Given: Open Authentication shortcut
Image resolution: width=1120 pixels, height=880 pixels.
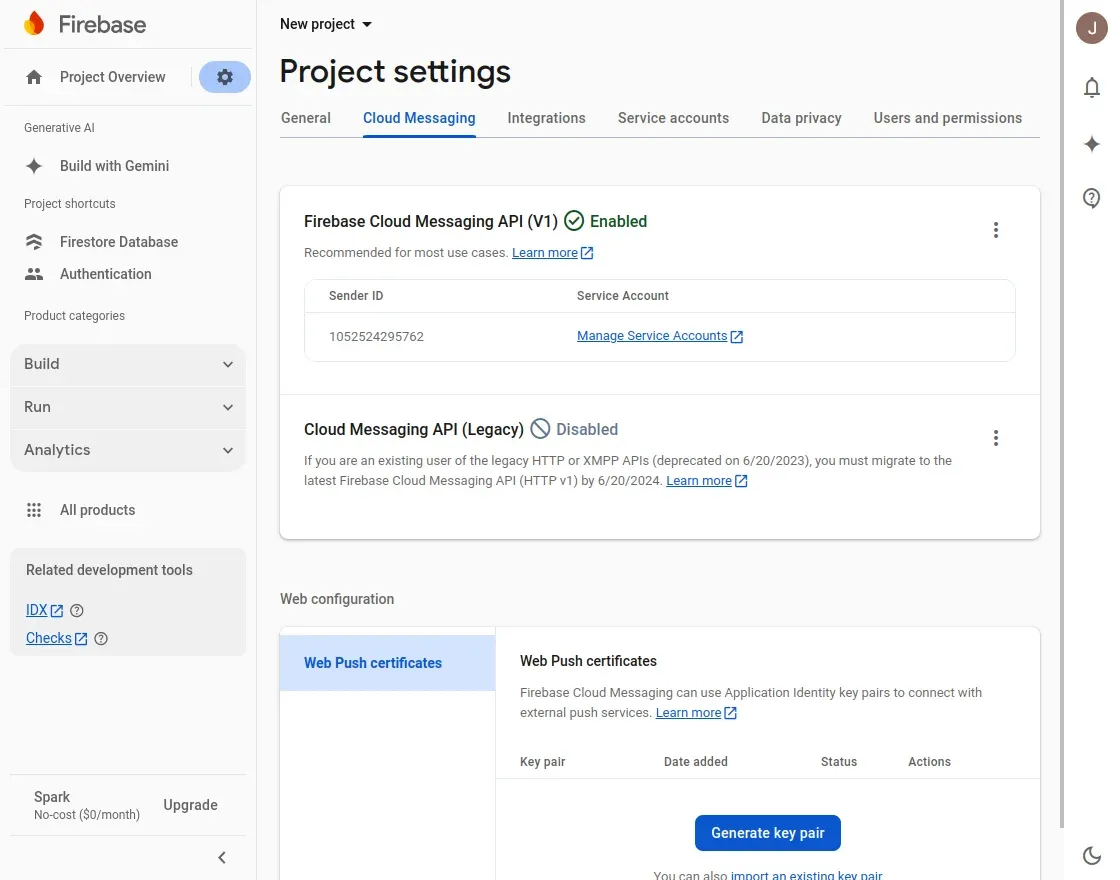Looking at the screenshot, I should click(106, 274).
